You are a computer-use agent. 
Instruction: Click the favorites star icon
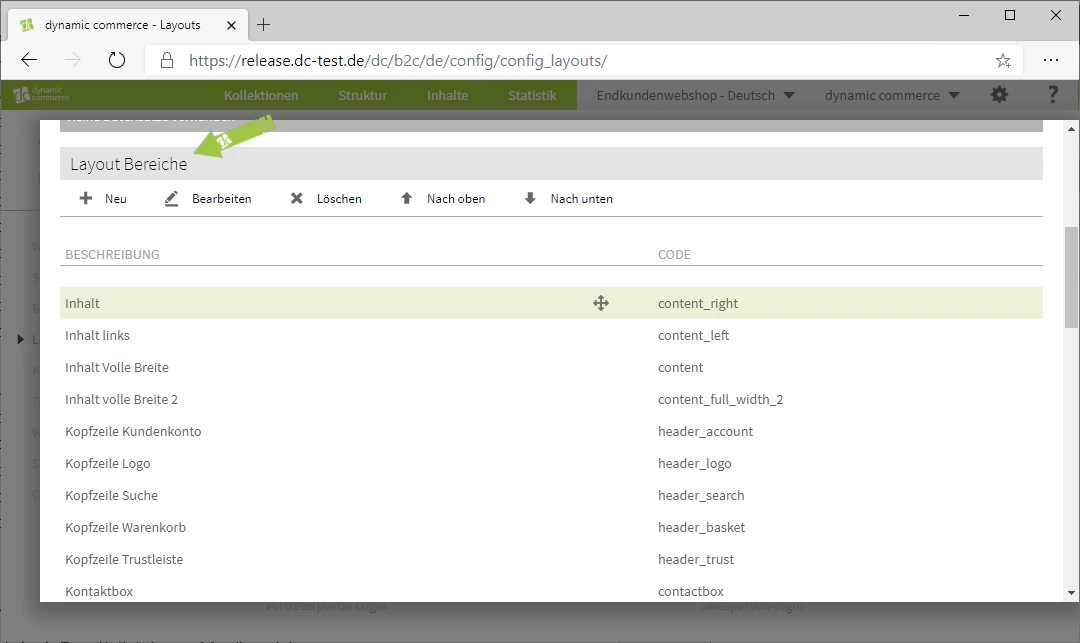point(1003,61)
